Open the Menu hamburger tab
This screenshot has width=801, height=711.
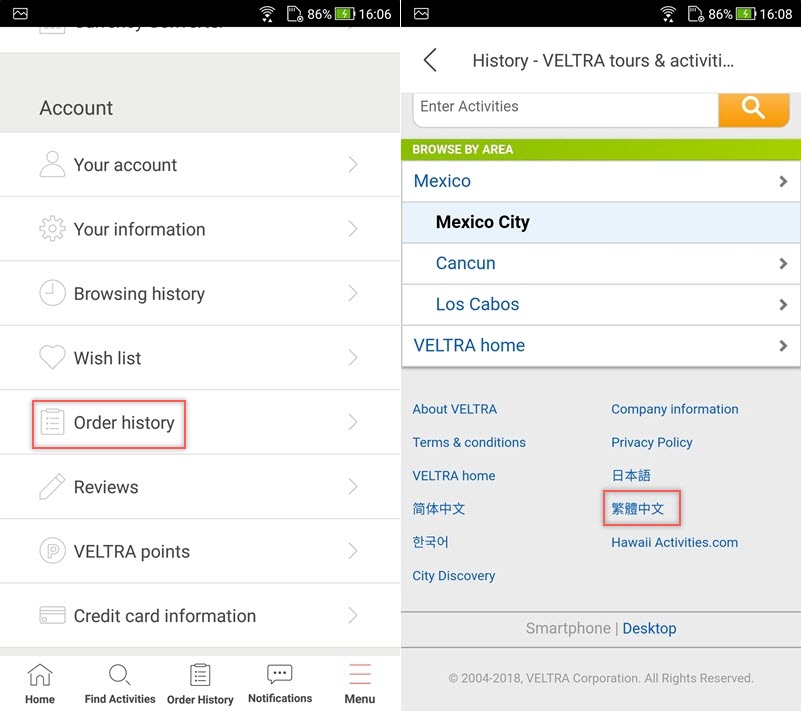(360, 684)
